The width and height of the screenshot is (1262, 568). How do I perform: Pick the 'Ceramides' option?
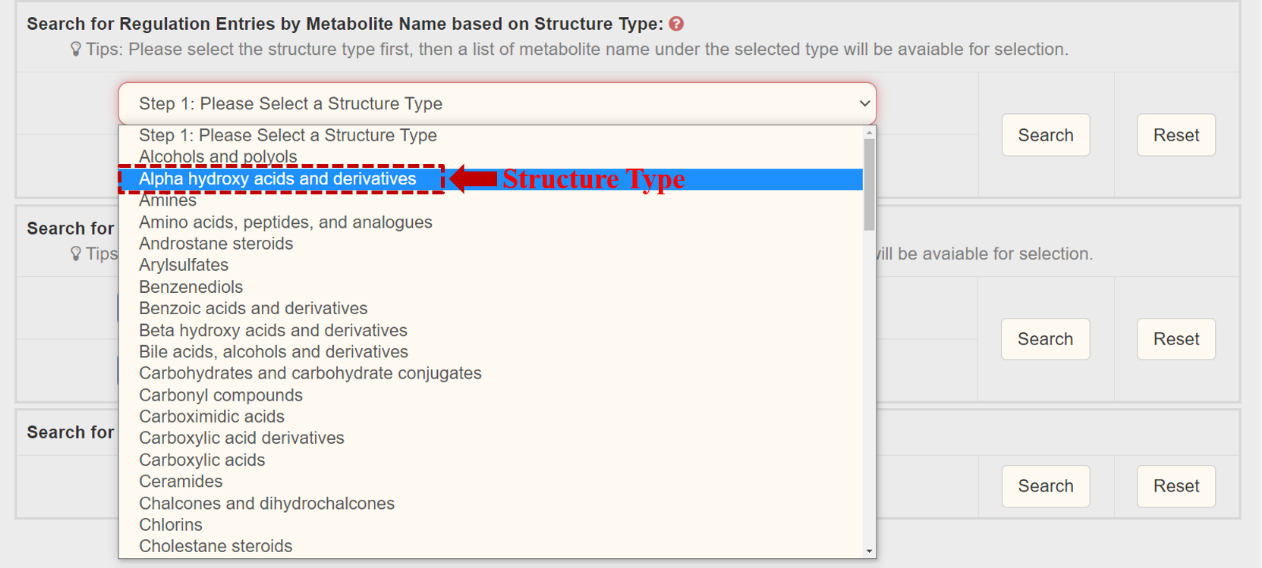181,482
